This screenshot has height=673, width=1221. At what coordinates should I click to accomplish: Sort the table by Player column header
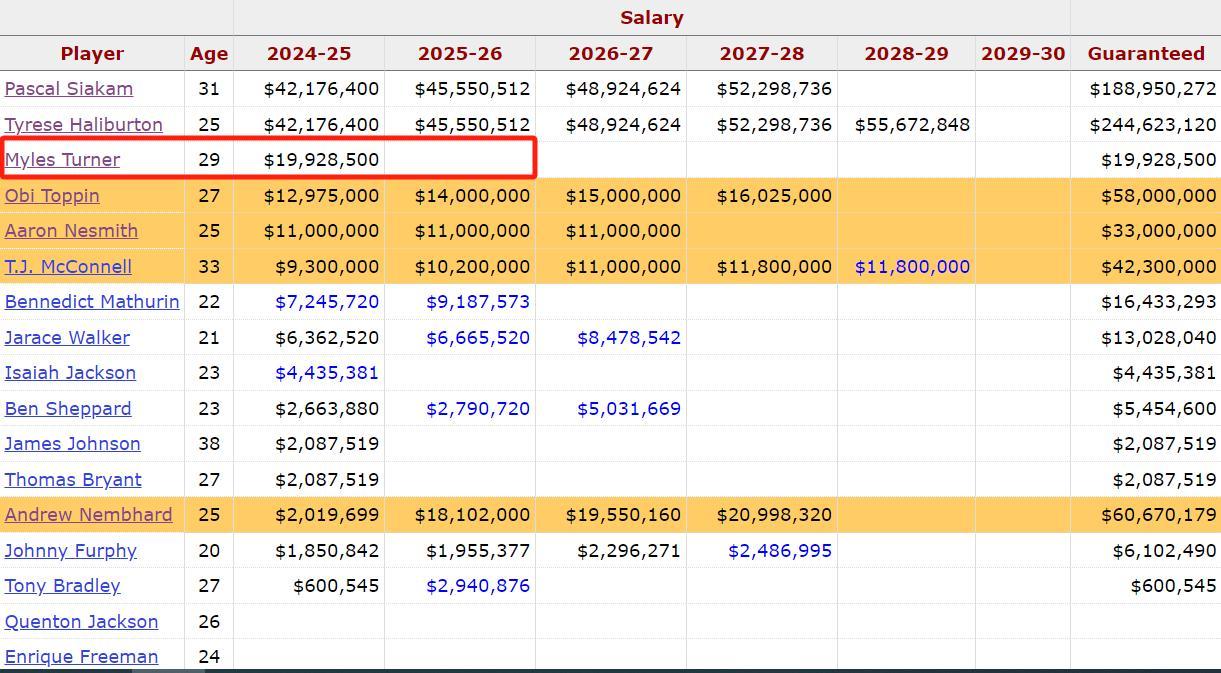(92, 54)
